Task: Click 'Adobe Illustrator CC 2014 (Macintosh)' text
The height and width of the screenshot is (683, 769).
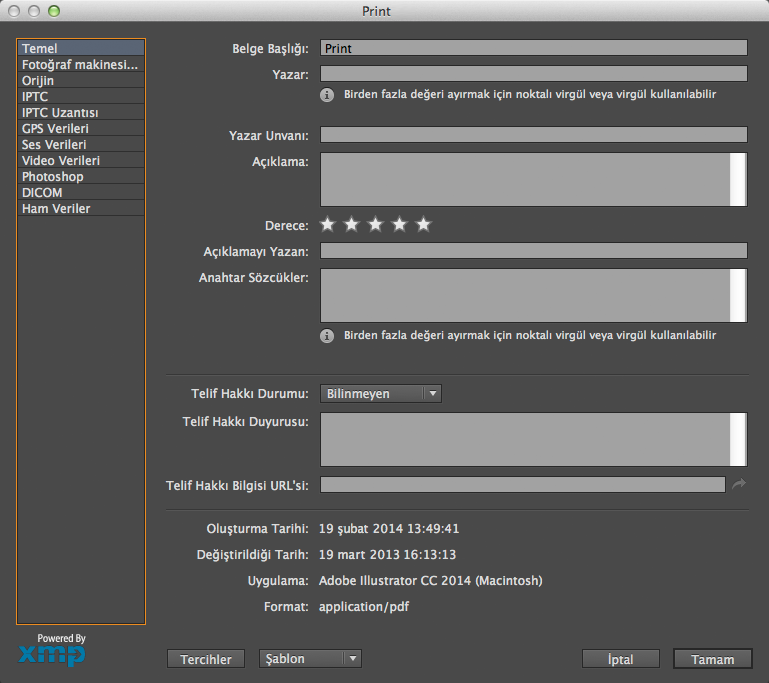Action: (431, 581)
